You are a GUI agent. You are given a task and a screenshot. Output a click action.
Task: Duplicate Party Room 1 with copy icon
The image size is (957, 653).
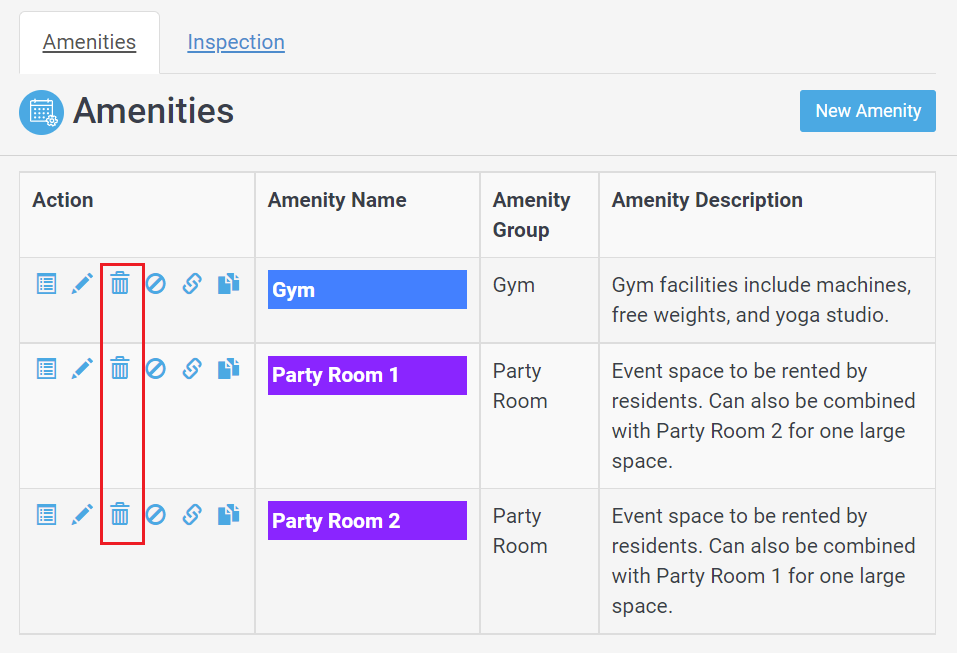(x=229, y=369)
